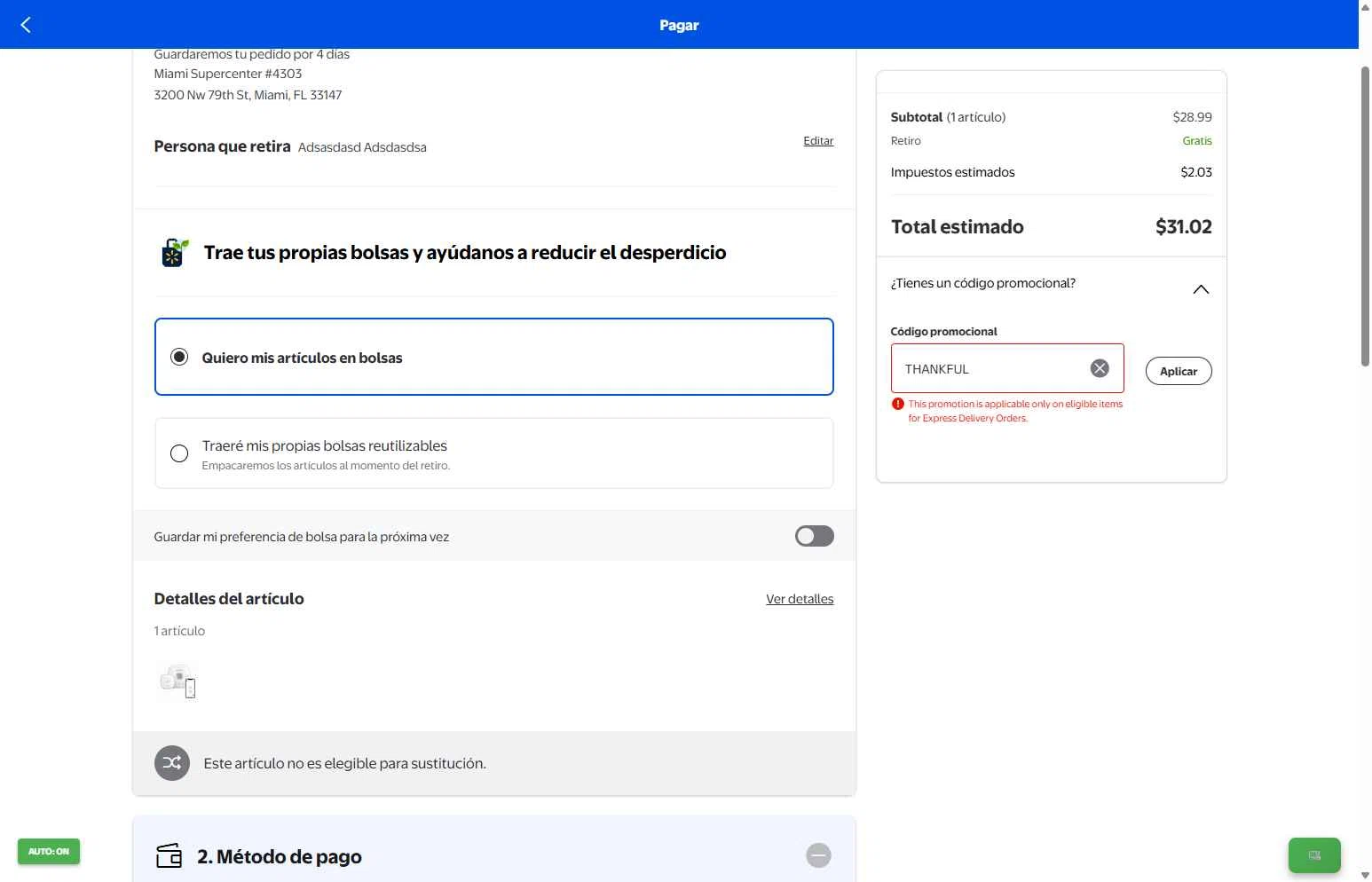Open Ver detalles for item details
This screenshot has width=1372, height=882.
click(x=800, y=599)
